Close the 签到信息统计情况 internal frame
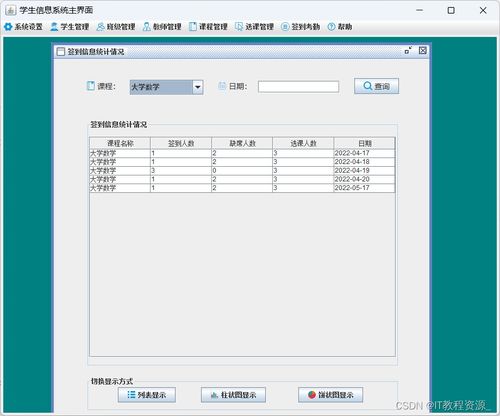Viewport: 500px width, 416px height. [x=423, y=51]
